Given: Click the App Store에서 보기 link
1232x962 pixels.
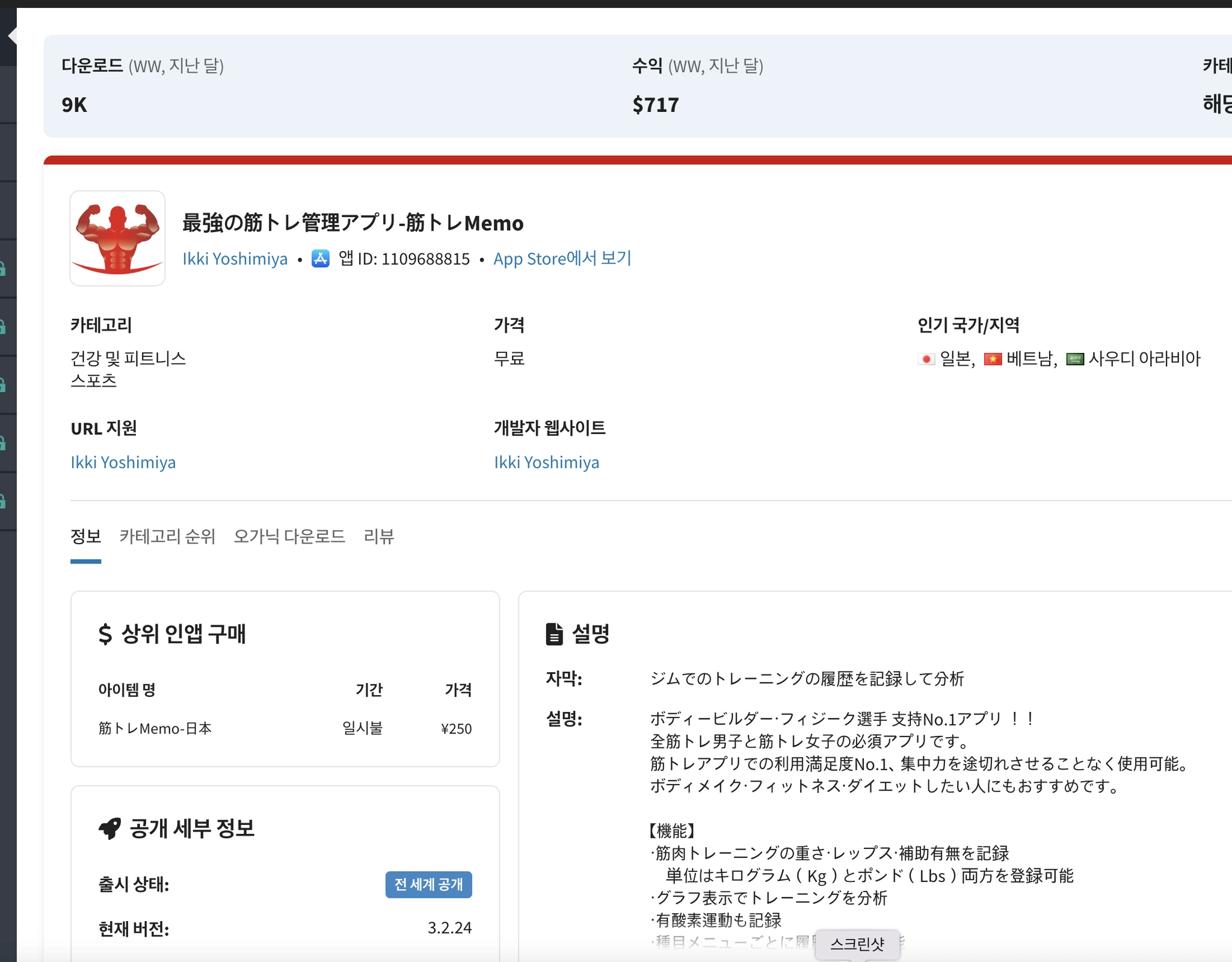Looking at the screenshot, I should [x=562, y=259].
